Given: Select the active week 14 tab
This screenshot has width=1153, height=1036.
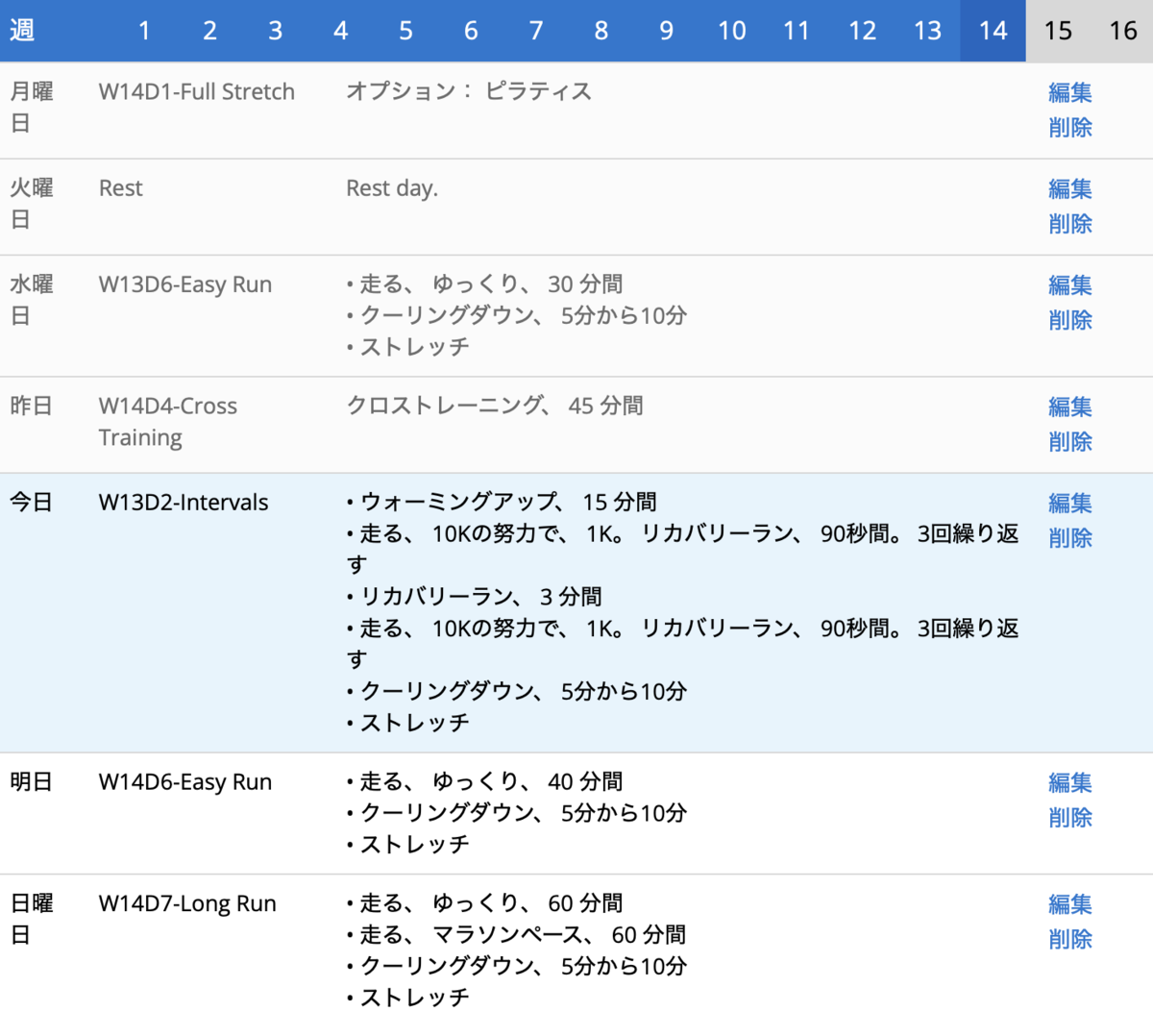Looking at the screenshot, I should tap(993, 31).
